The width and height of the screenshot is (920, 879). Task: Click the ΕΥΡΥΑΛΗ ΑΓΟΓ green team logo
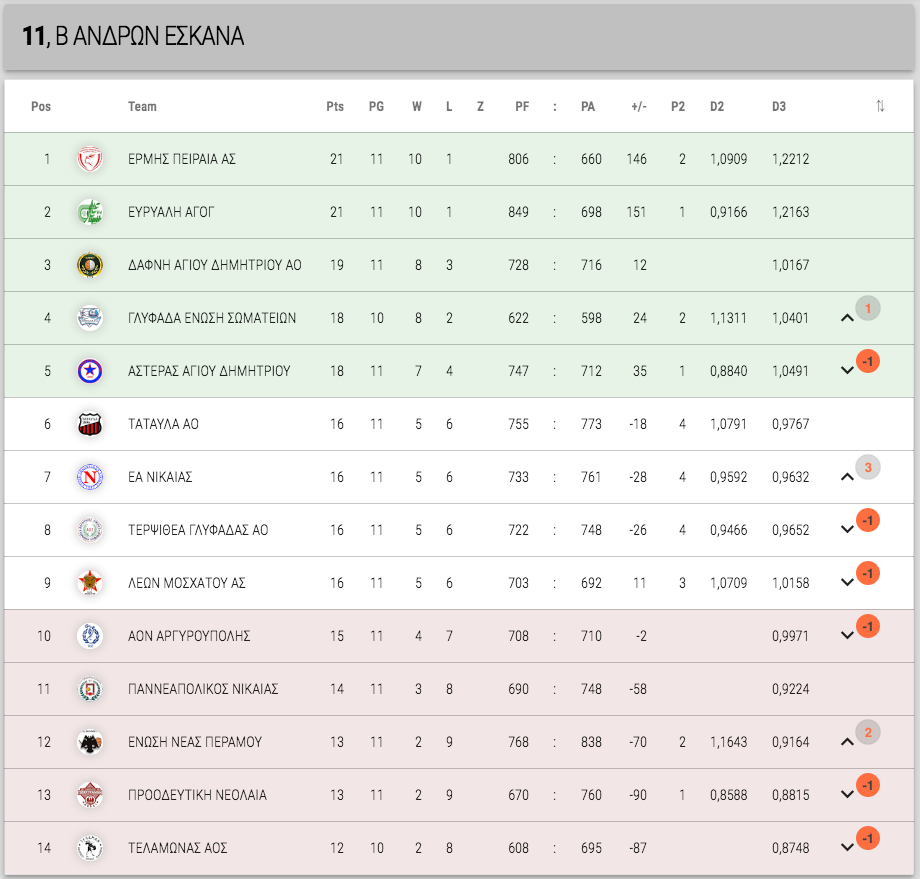click(90, 212)
